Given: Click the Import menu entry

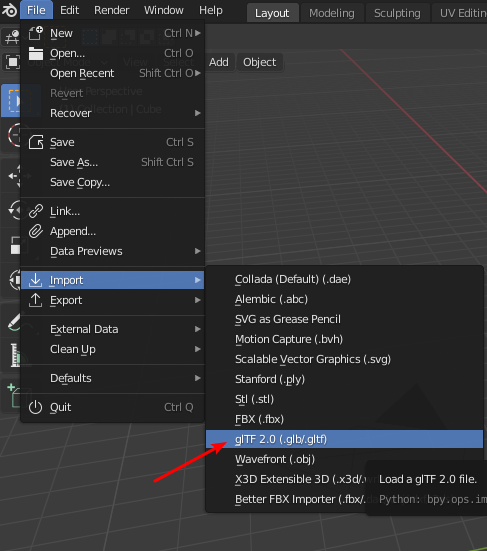Looking at the screenshot, I should coord(112,280).
